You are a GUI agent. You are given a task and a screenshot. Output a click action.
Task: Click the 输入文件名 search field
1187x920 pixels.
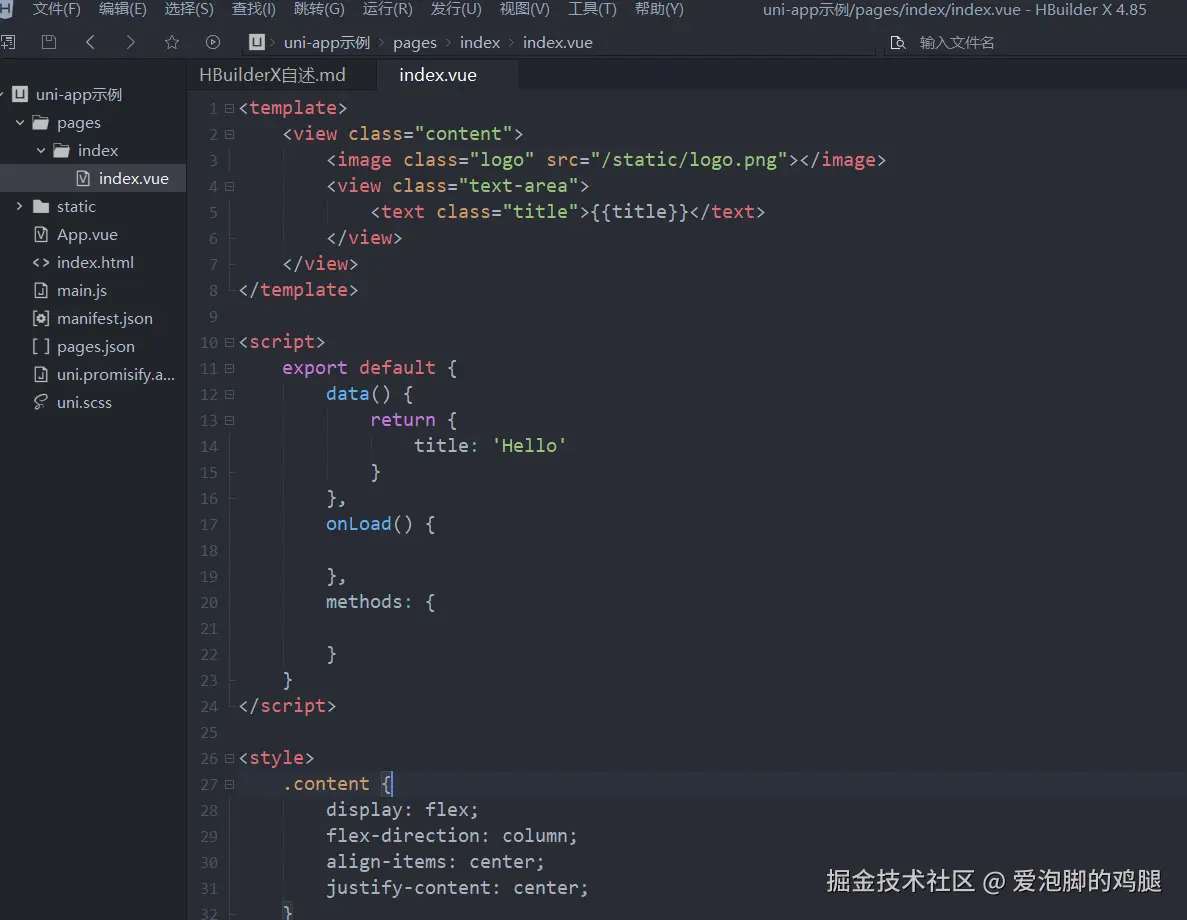point(957,42)
